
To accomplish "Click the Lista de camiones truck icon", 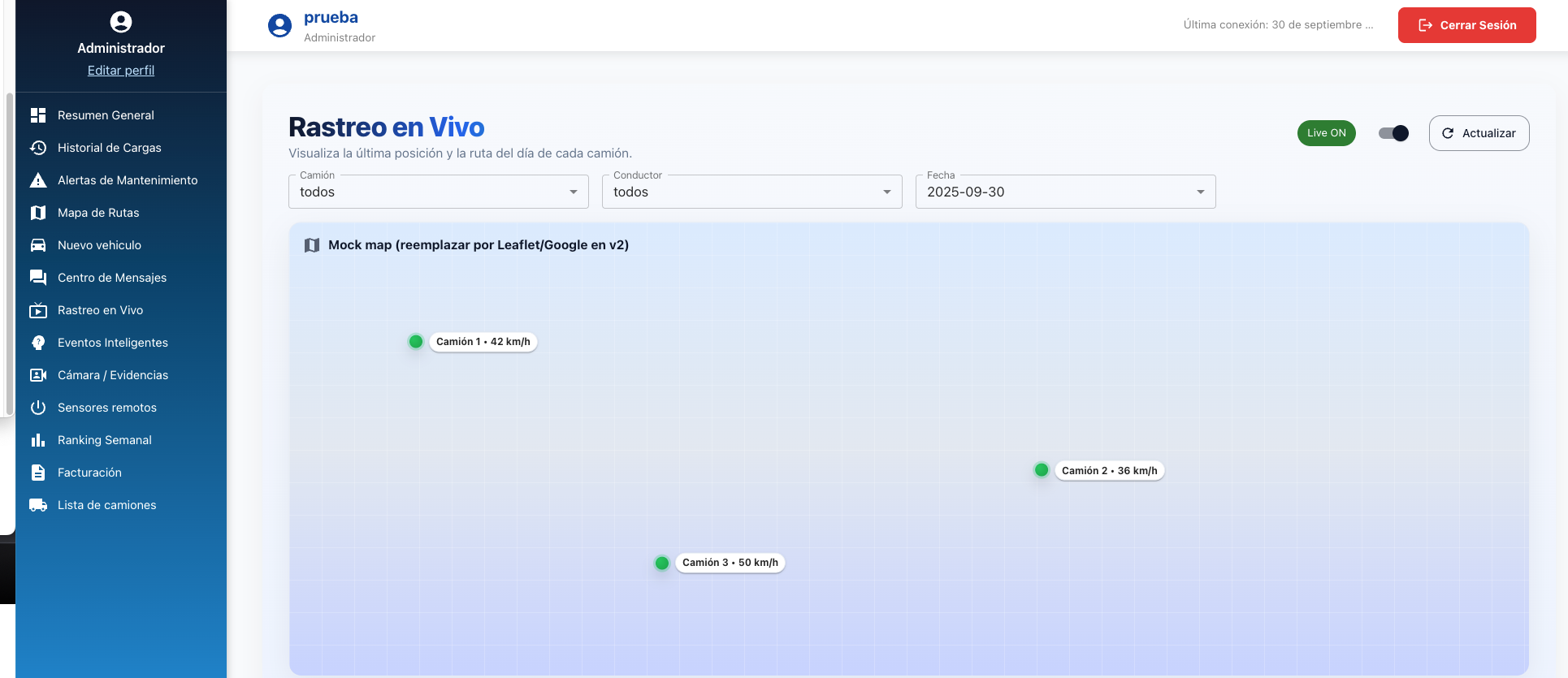I will coord(38,505).
